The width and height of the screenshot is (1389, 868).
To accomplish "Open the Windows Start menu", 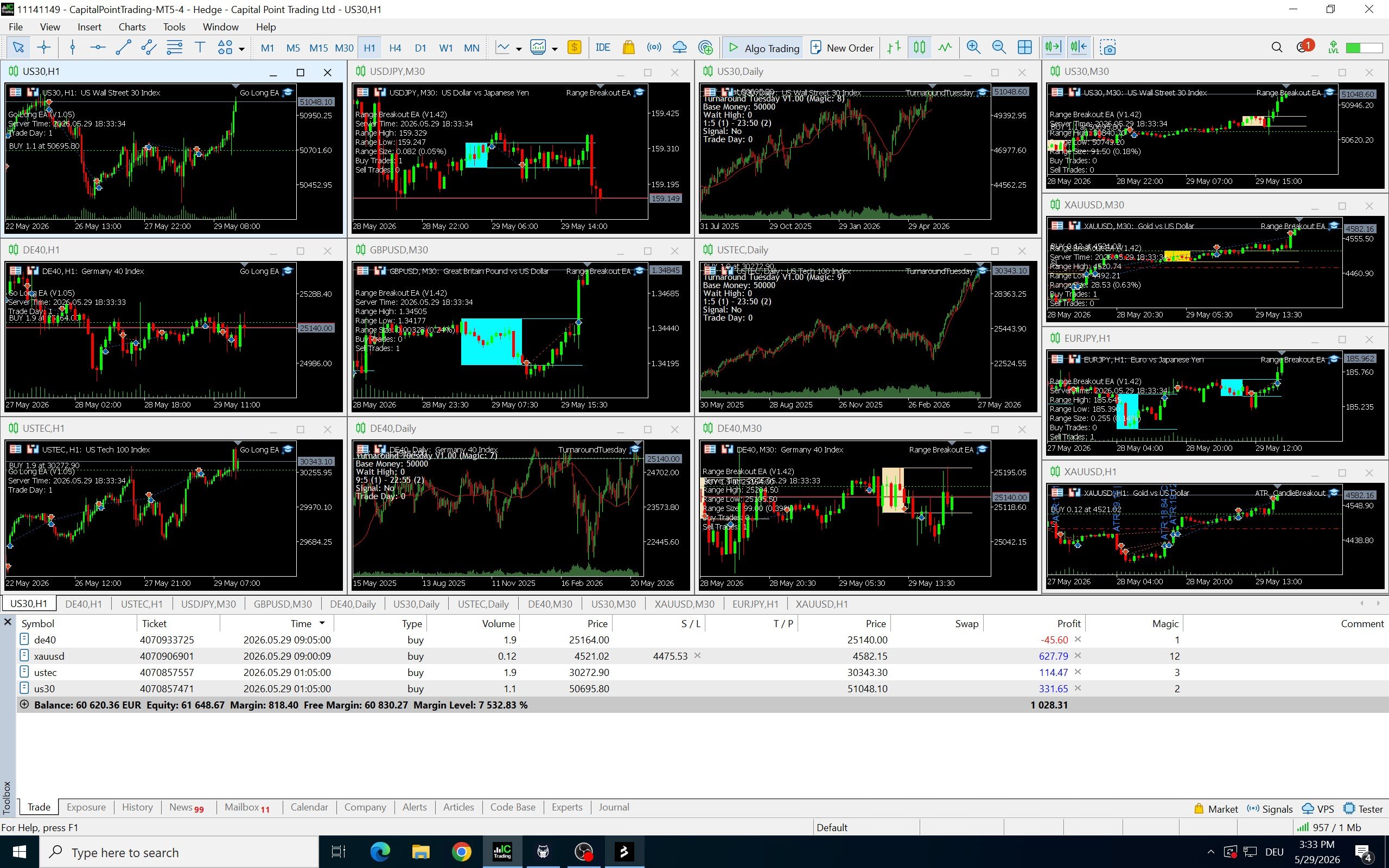I will [20, 852].
